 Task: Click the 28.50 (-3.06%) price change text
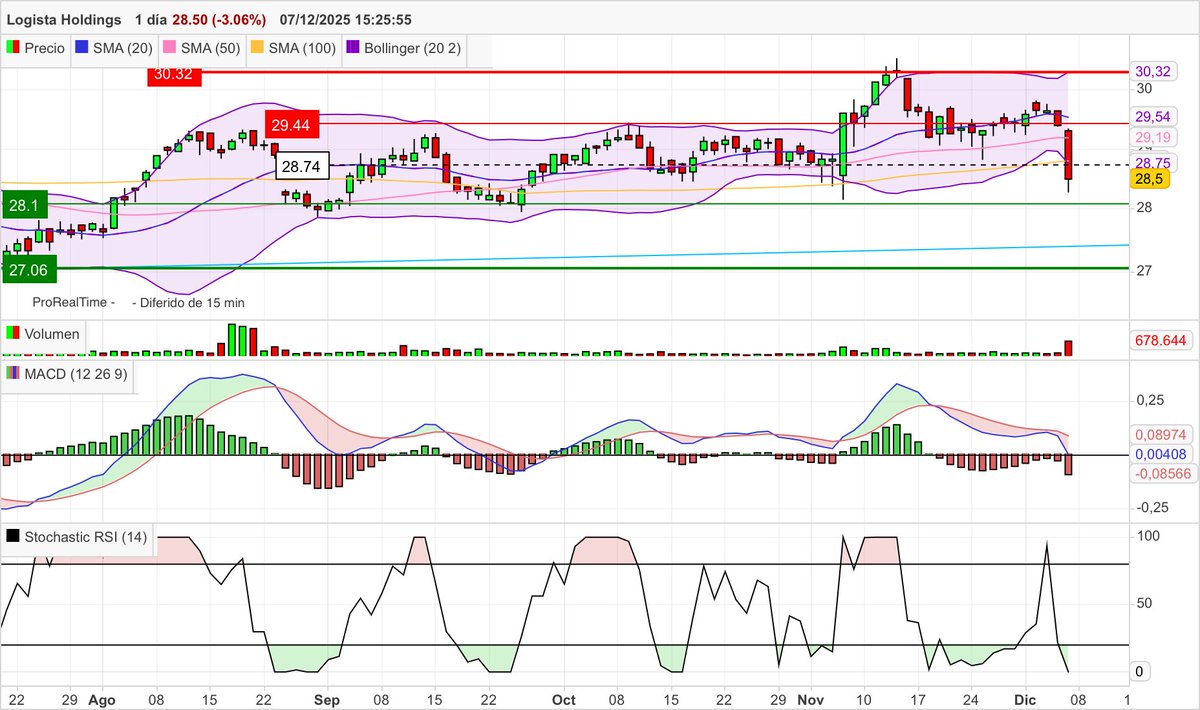(x=221, y=20)
